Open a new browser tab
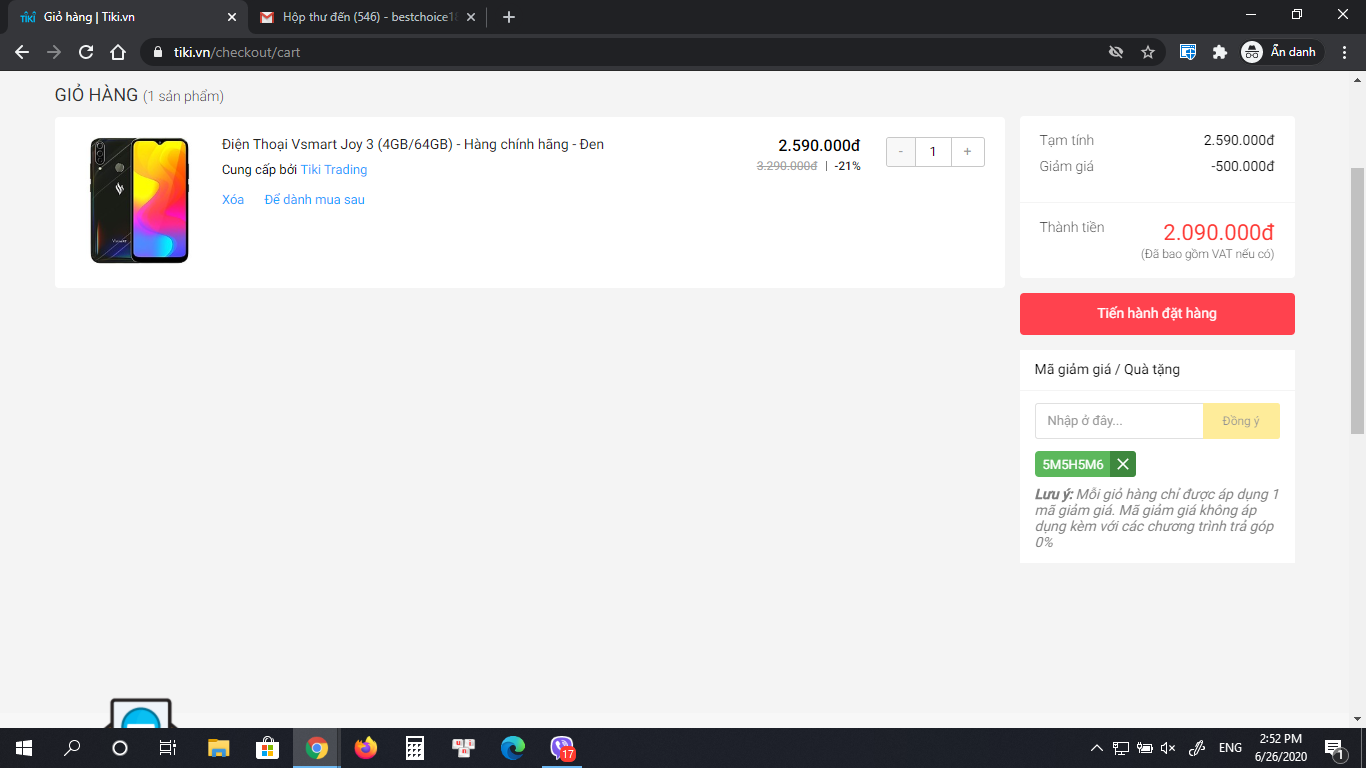The image size is (1366, 768). (x=509, y=17)
